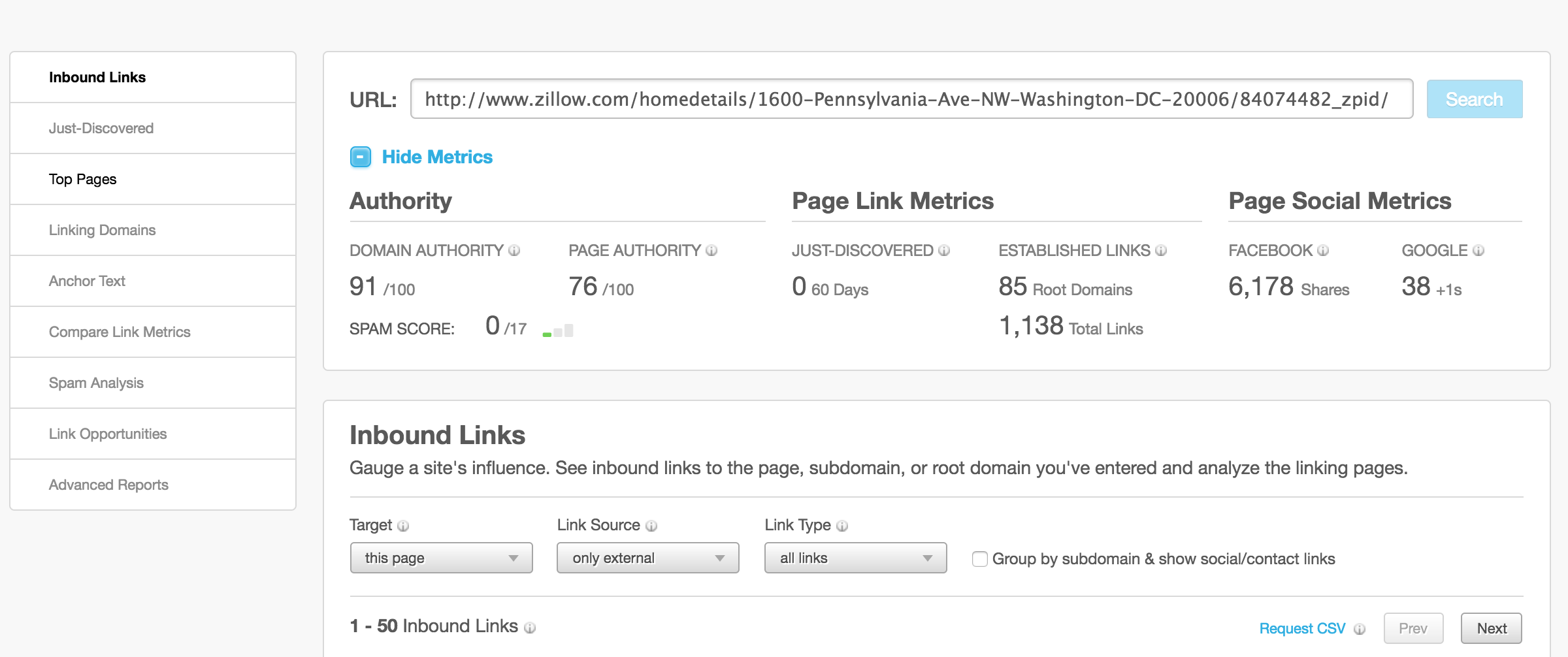Click into the URL input field
The image size is (1568, 657).
[911, 99]
